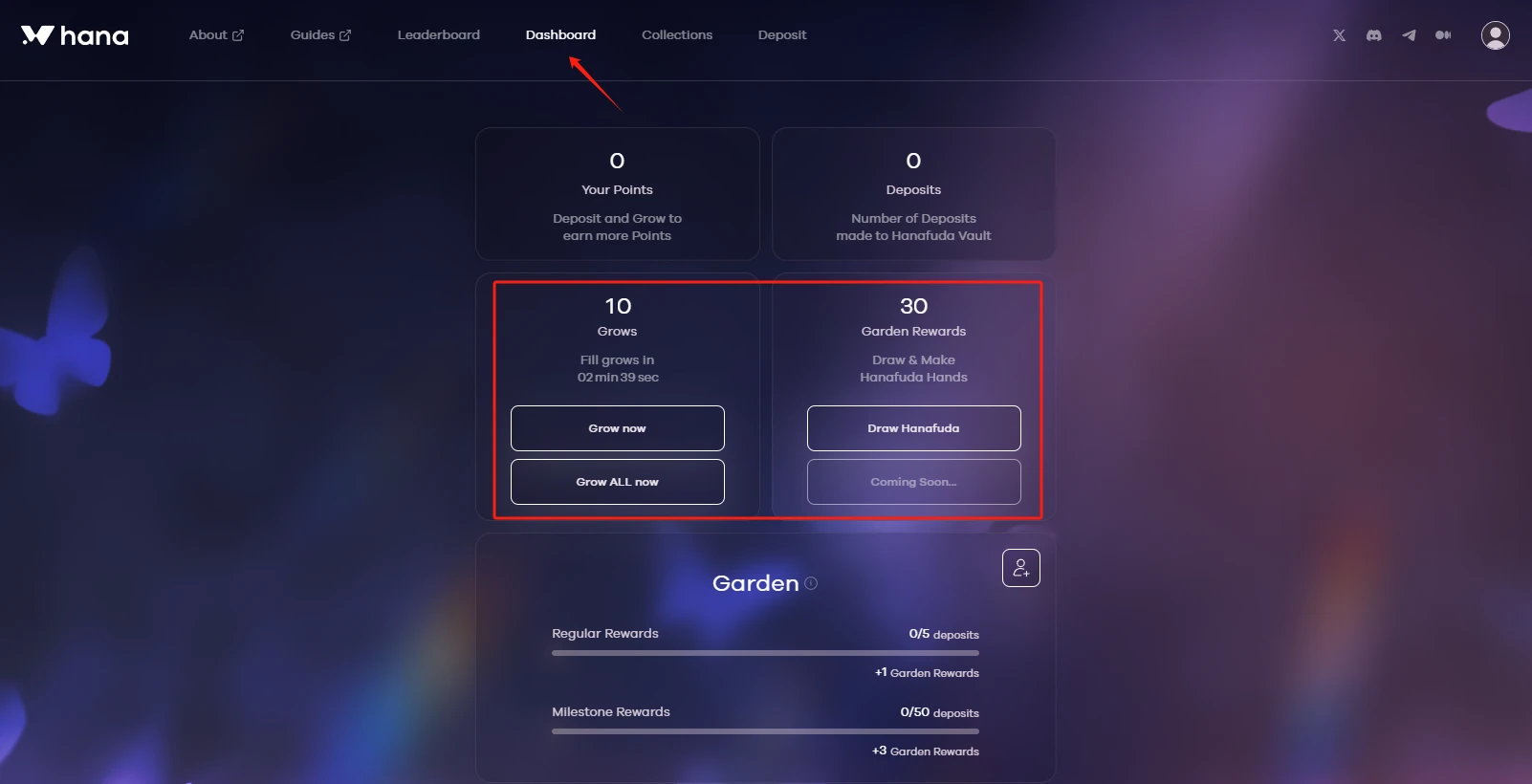Open the Discord icon link
The height and width of the screenshot is (784, 1532).
(x=1374, y=35)
